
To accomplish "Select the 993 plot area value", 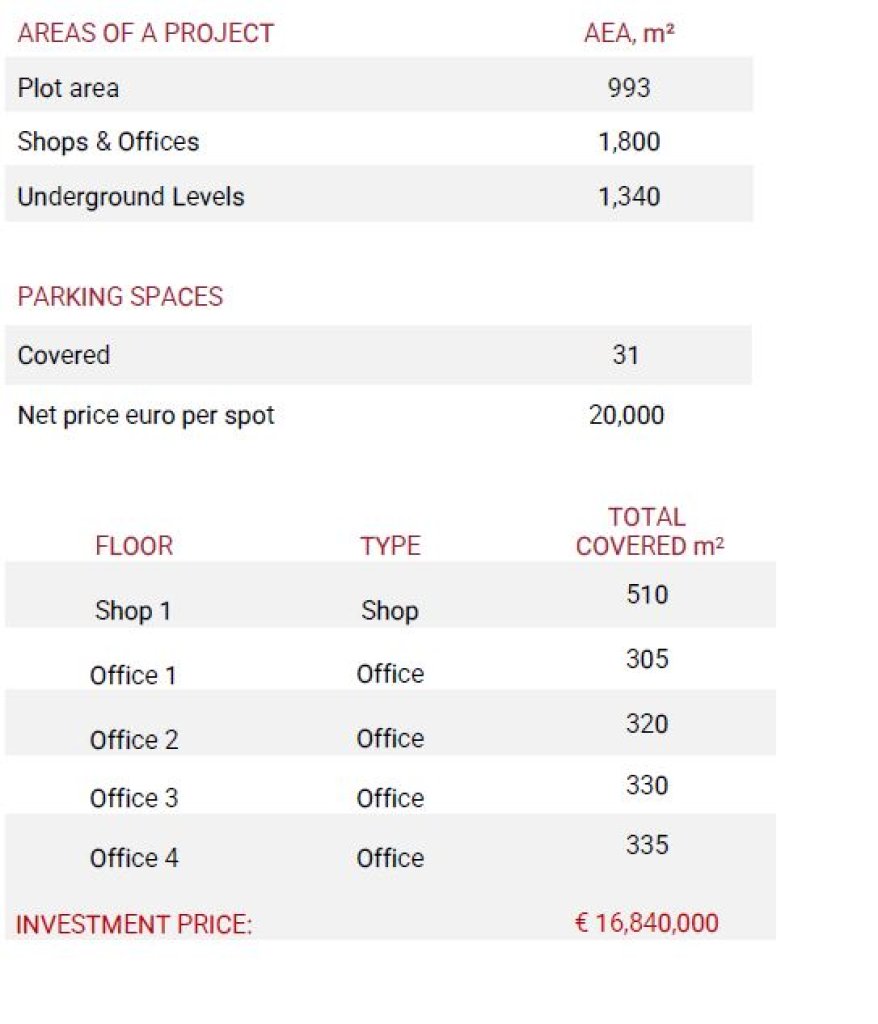I will point(628,88).
